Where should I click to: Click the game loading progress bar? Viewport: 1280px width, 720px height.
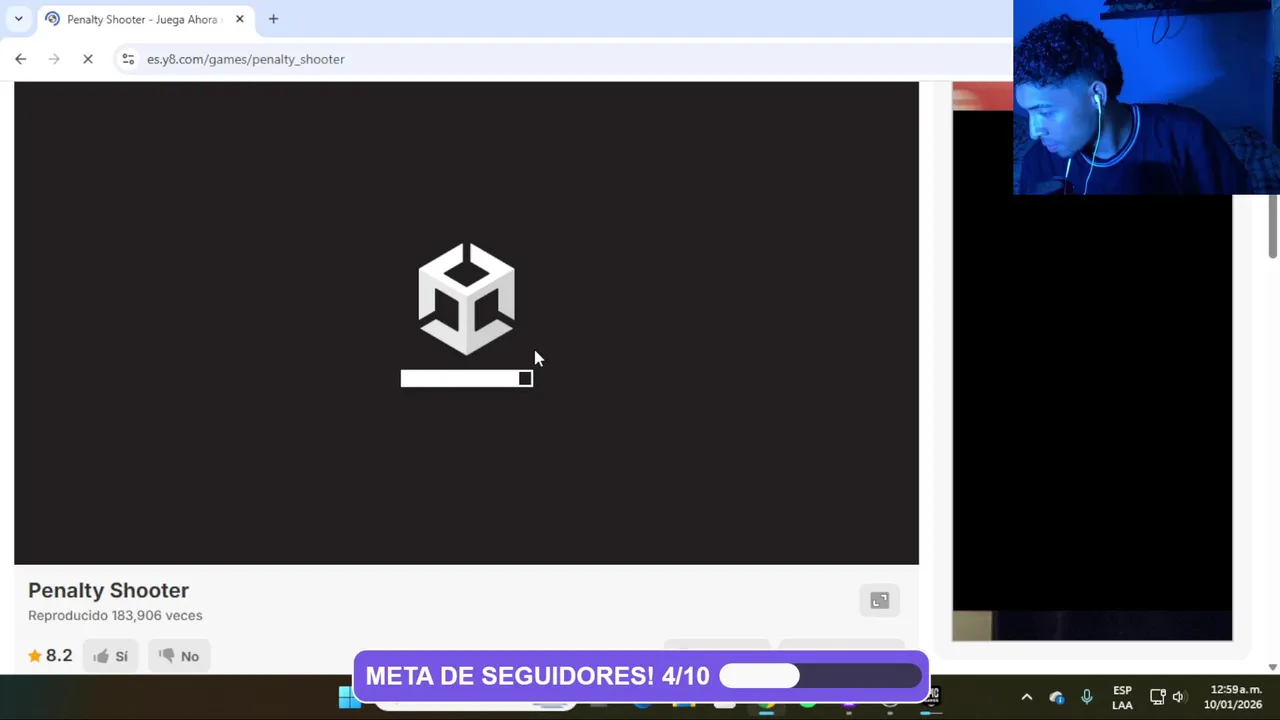coord(467,378)
